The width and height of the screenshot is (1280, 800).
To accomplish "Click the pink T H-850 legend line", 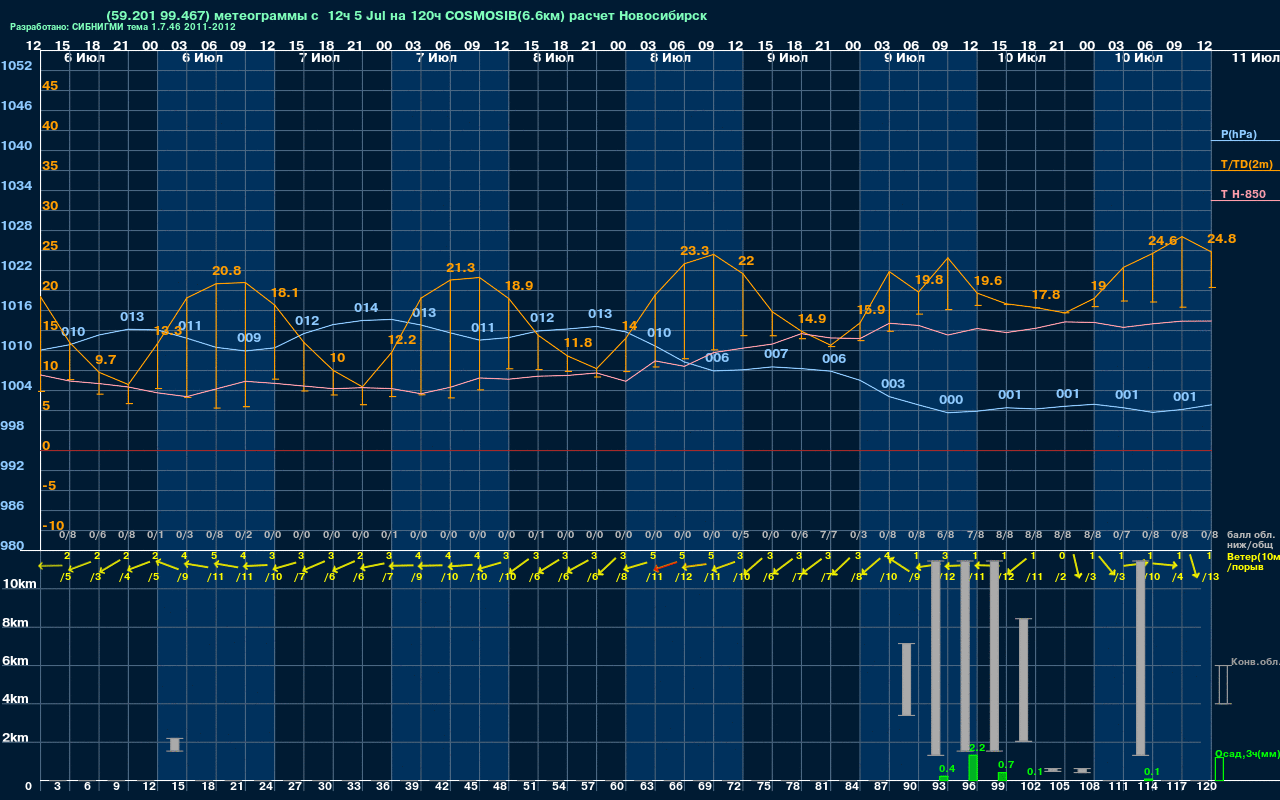I will coord(1245,201).
